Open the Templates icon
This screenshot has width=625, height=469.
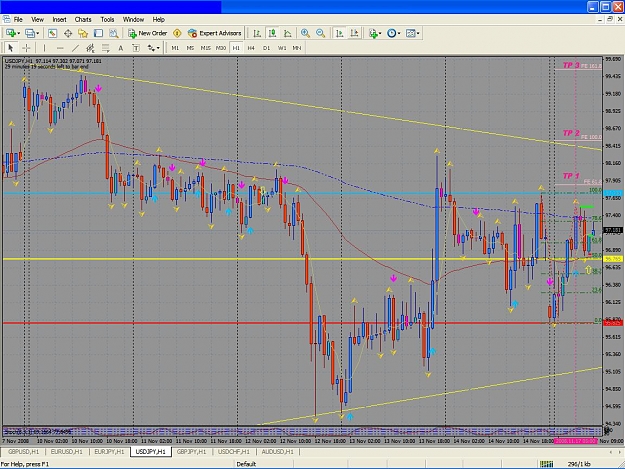point(410,33)
